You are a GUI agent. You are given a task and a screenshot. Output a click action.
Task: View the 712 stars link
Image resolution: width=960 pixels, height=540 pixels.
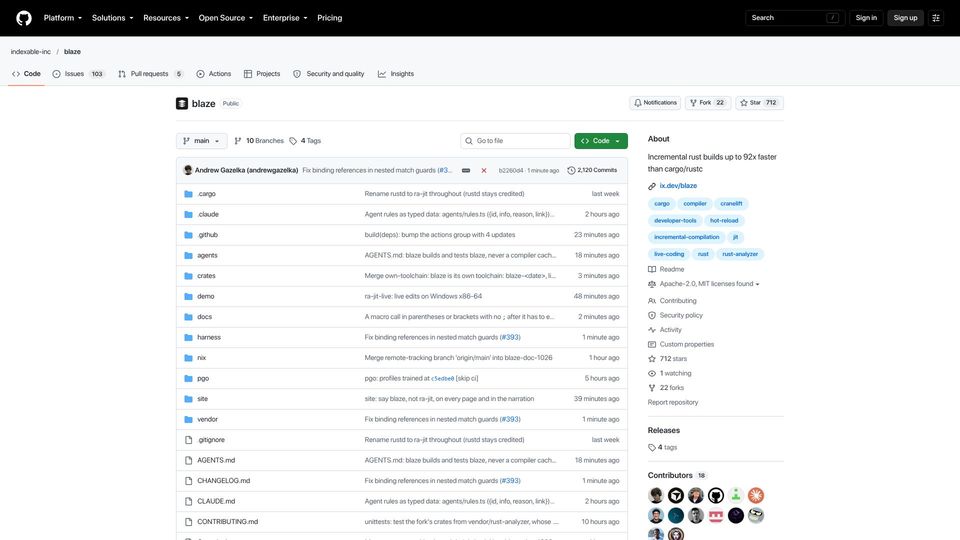coord(667,359)
